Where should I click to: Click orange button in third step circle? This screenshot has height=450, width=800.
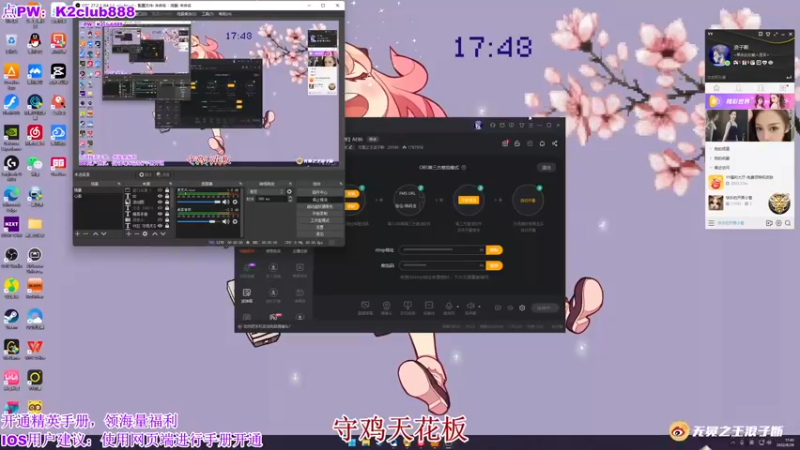(468, 200)
